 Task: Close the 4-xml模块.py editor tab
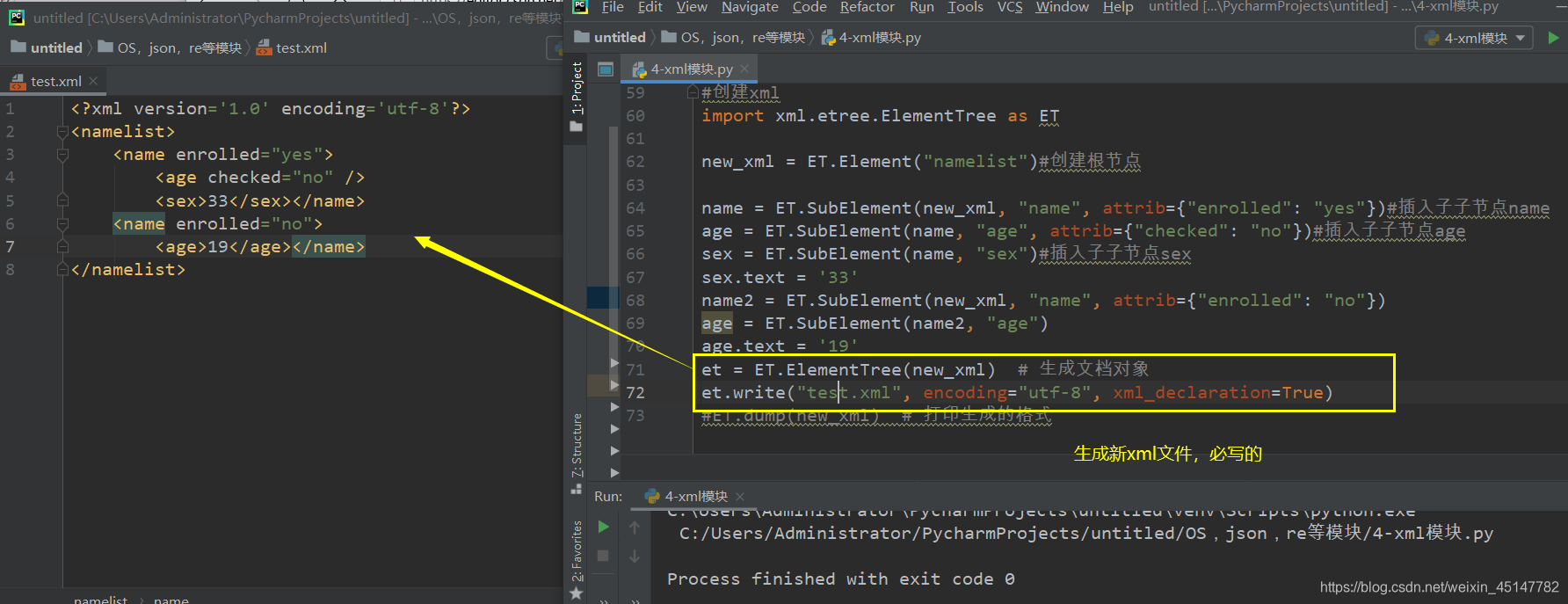click(744, 69)
